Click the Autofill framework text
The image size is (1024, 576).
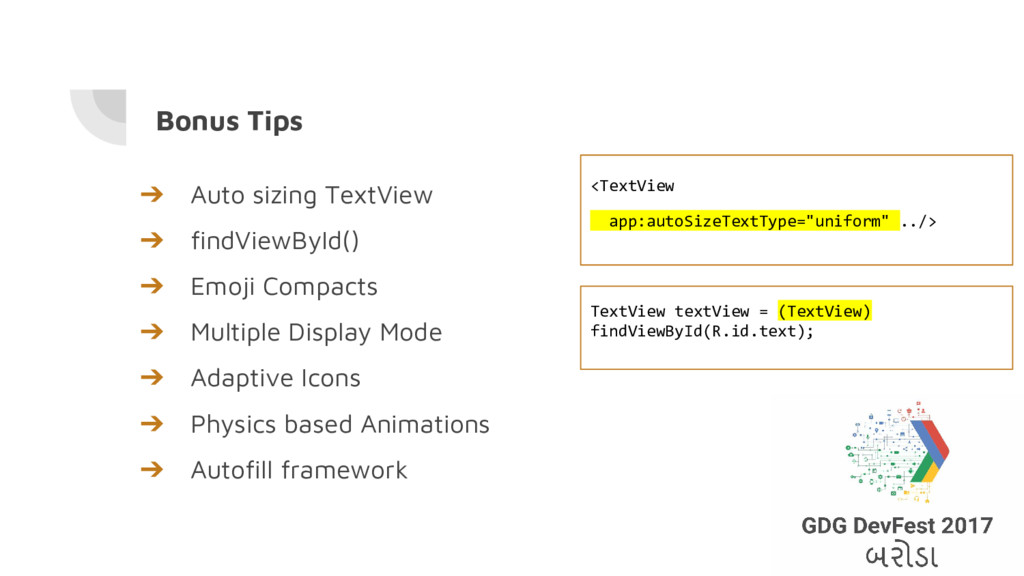299,470
